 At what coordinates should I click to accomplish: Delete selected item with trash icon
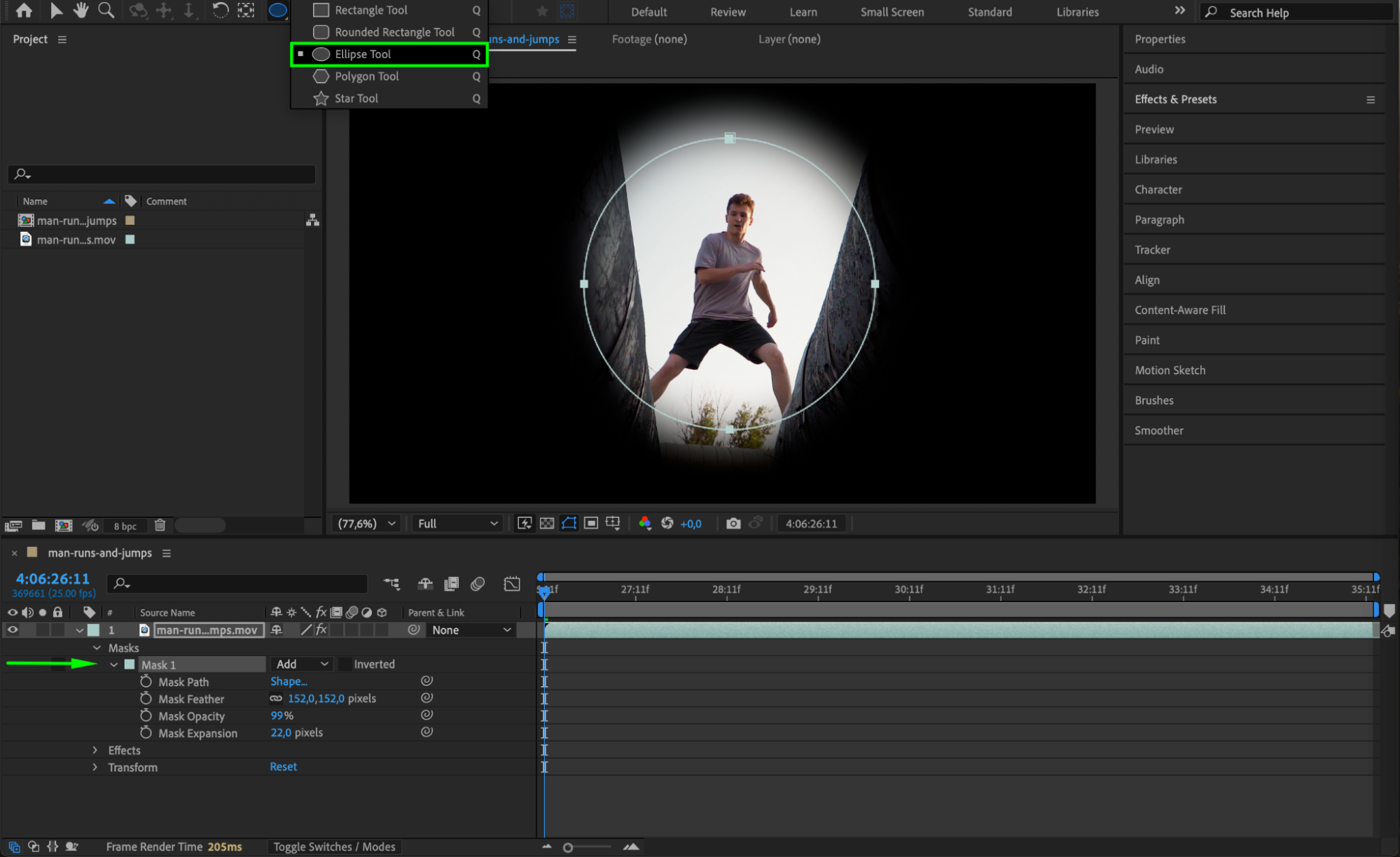tap(160, 525)
